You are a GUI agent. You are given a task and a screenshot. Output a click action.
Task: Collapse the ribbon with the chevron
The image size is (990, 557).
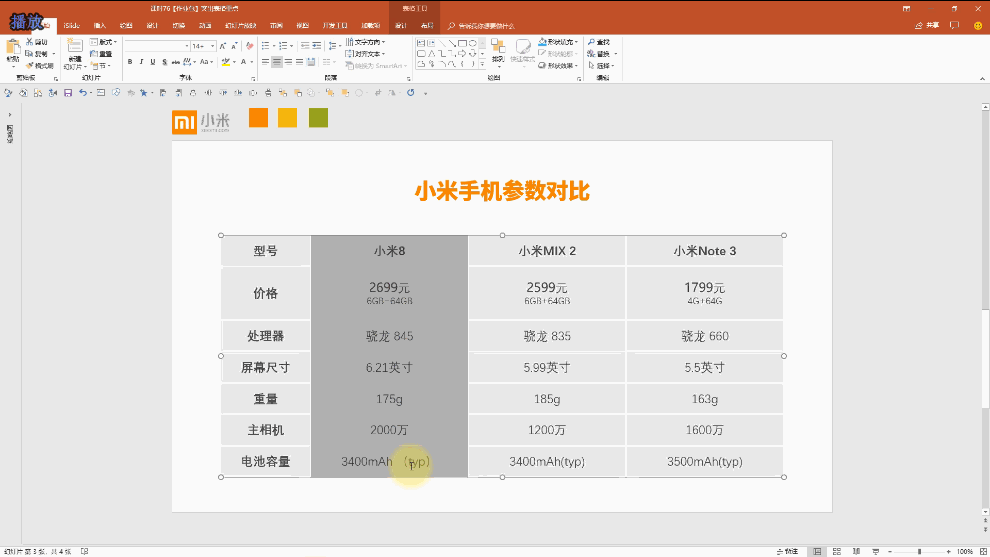(x=982, y=78)
